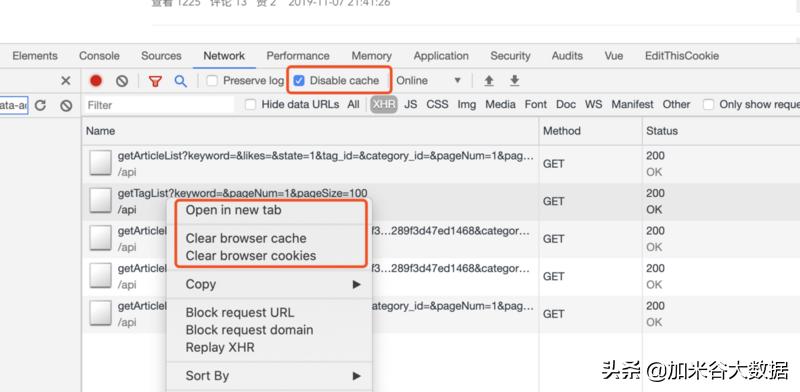
Task: Sort by the Status column header
Action: (720, 131)
